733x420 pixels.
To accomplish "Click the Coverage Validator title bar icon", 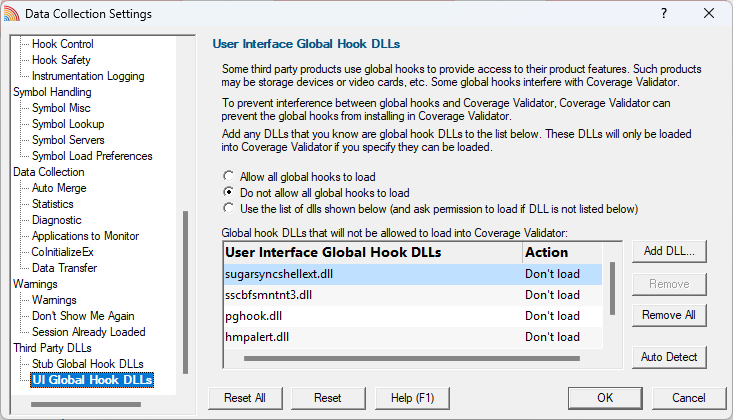I will tap(12, 14).
